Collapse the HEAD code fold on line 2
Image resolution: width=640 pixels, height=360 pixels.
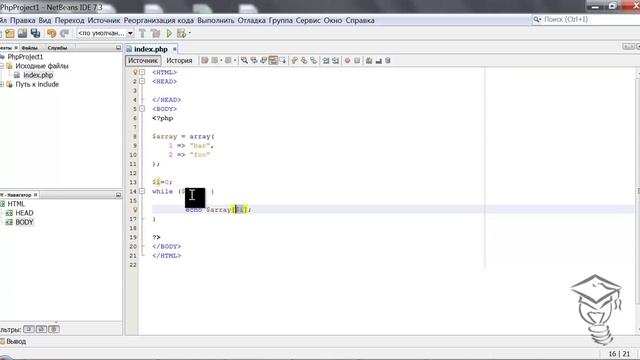[142, 81]
